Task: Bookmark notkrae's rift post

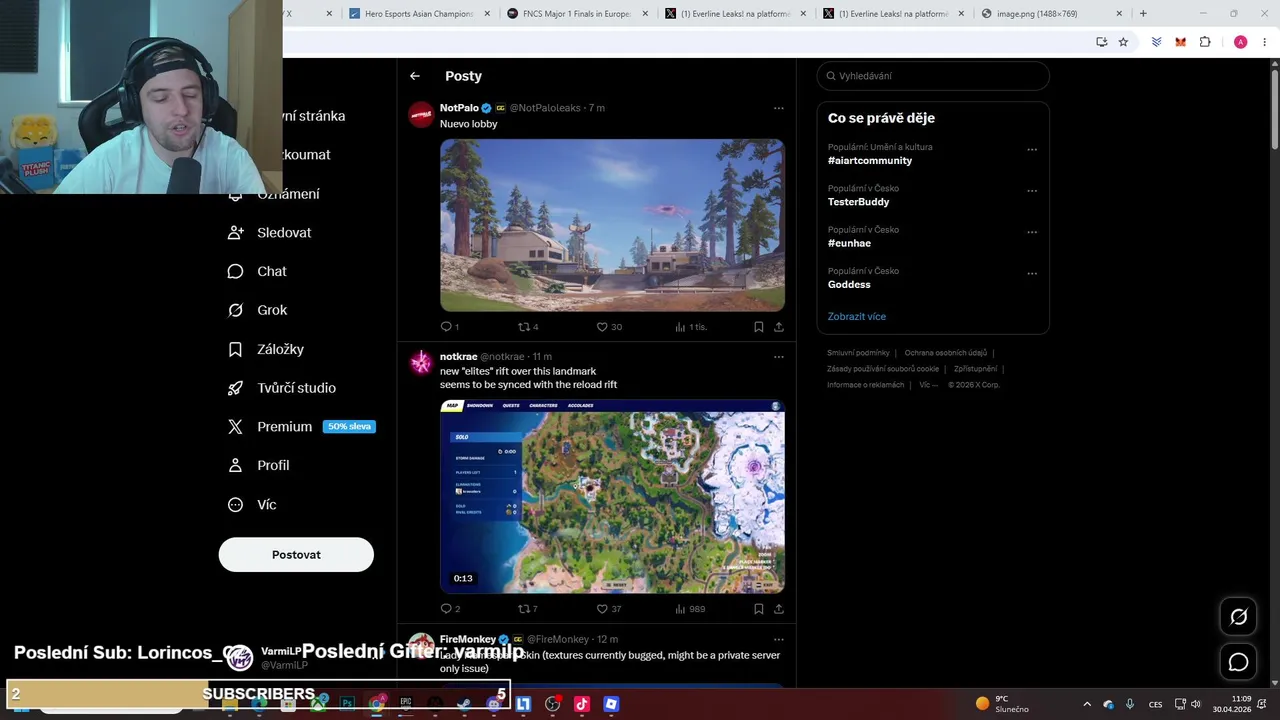Action: tap(758, 609)
